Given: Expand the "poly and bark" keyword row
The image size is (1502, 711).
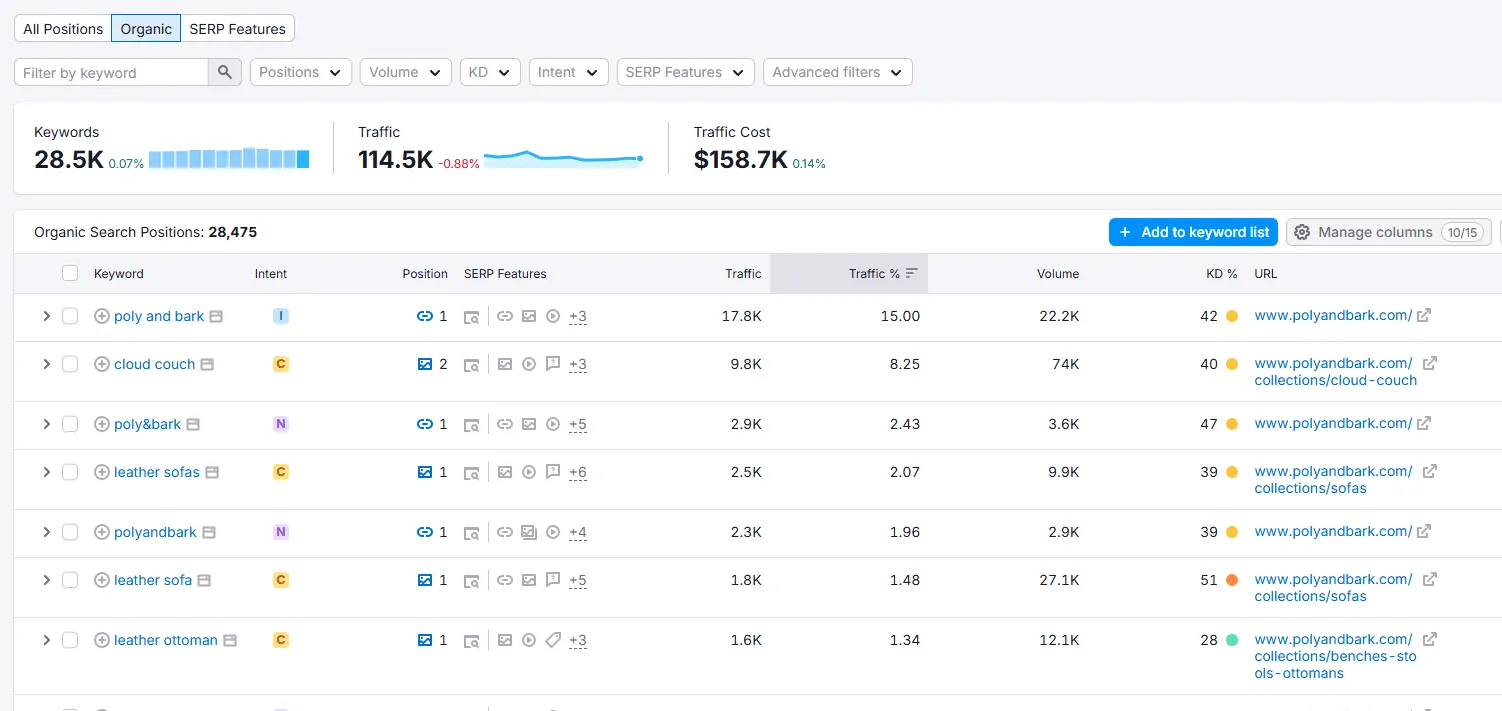Looking at the screenshot, I should click(x=46, y=316).
